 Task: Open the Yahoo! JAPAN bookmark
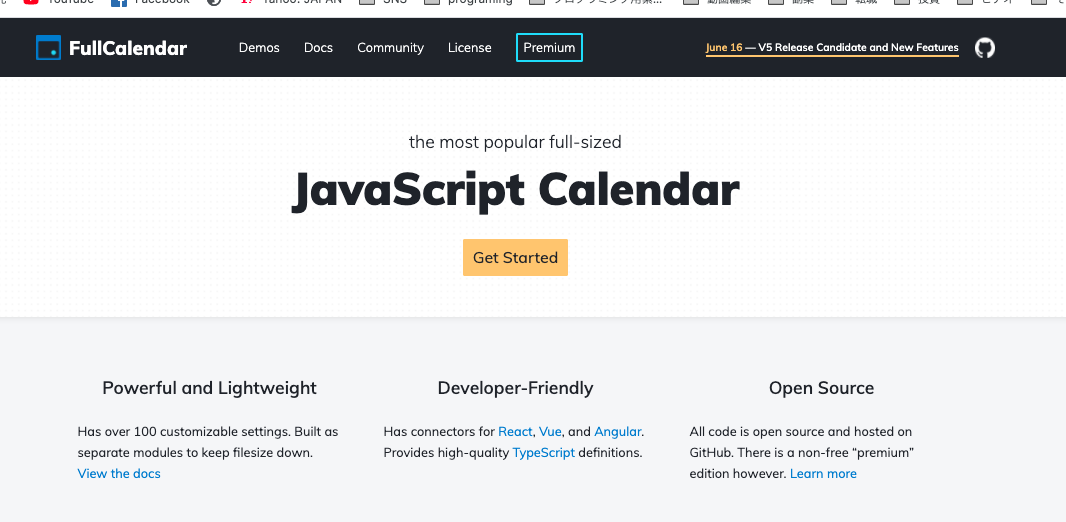292,2
